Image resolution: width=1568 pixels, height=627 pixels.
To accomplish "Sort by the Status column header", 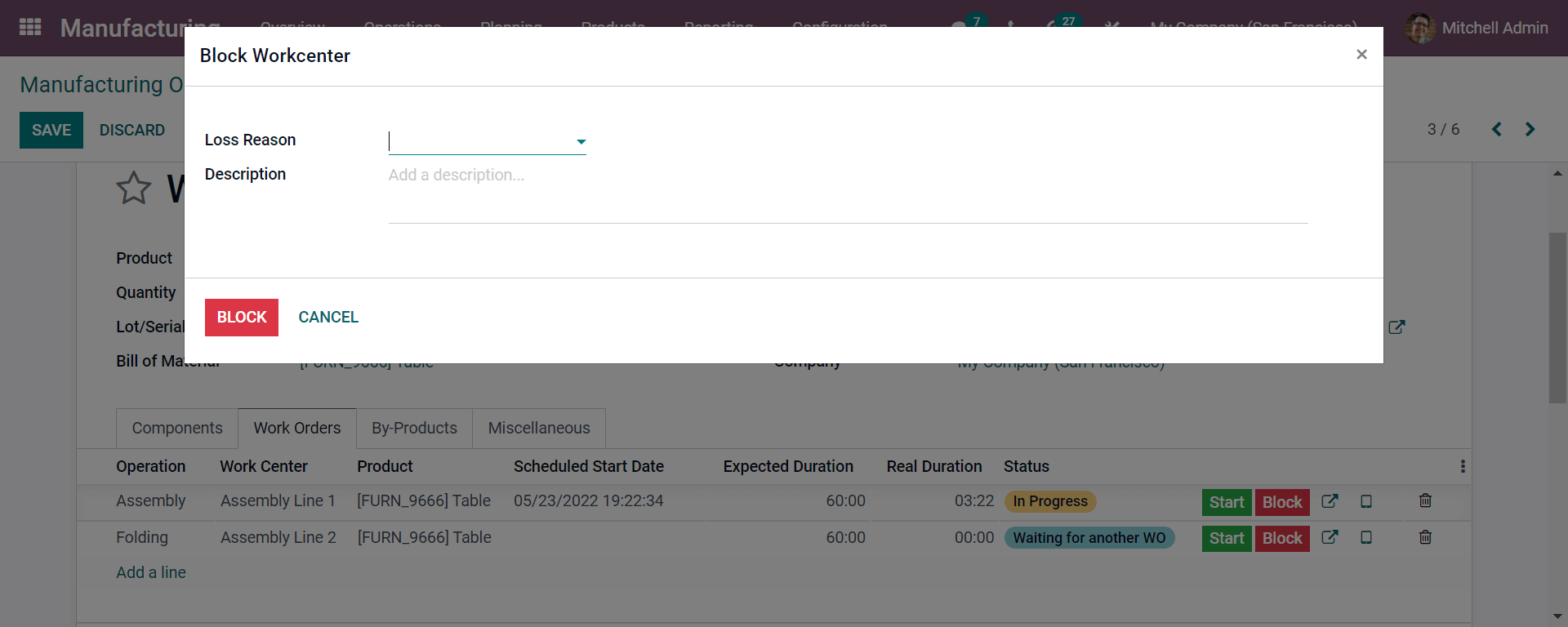I will [x=1027, y=466].
